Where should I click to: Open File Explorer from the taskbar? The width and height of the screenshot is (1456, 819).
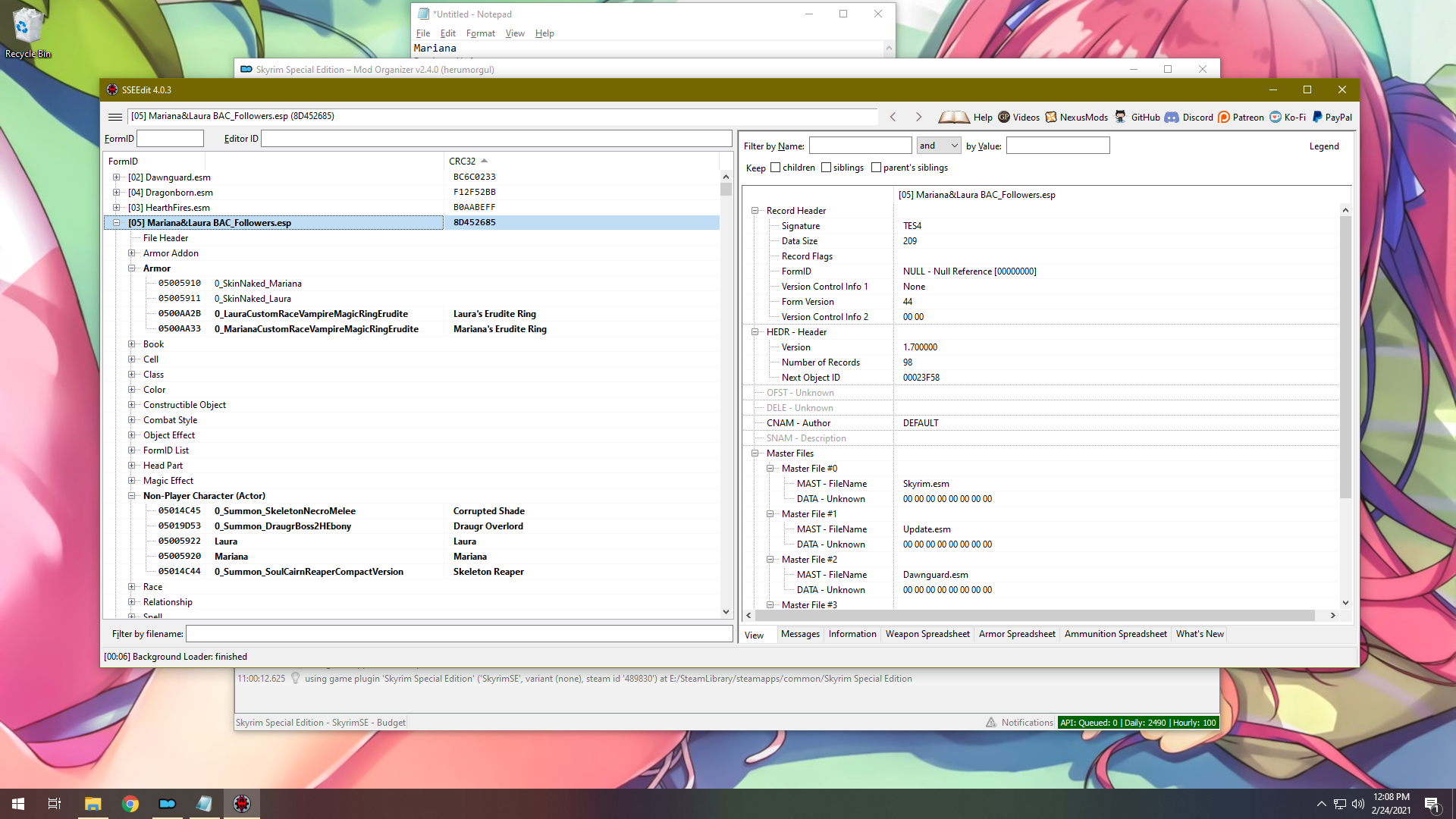[93, 804]
